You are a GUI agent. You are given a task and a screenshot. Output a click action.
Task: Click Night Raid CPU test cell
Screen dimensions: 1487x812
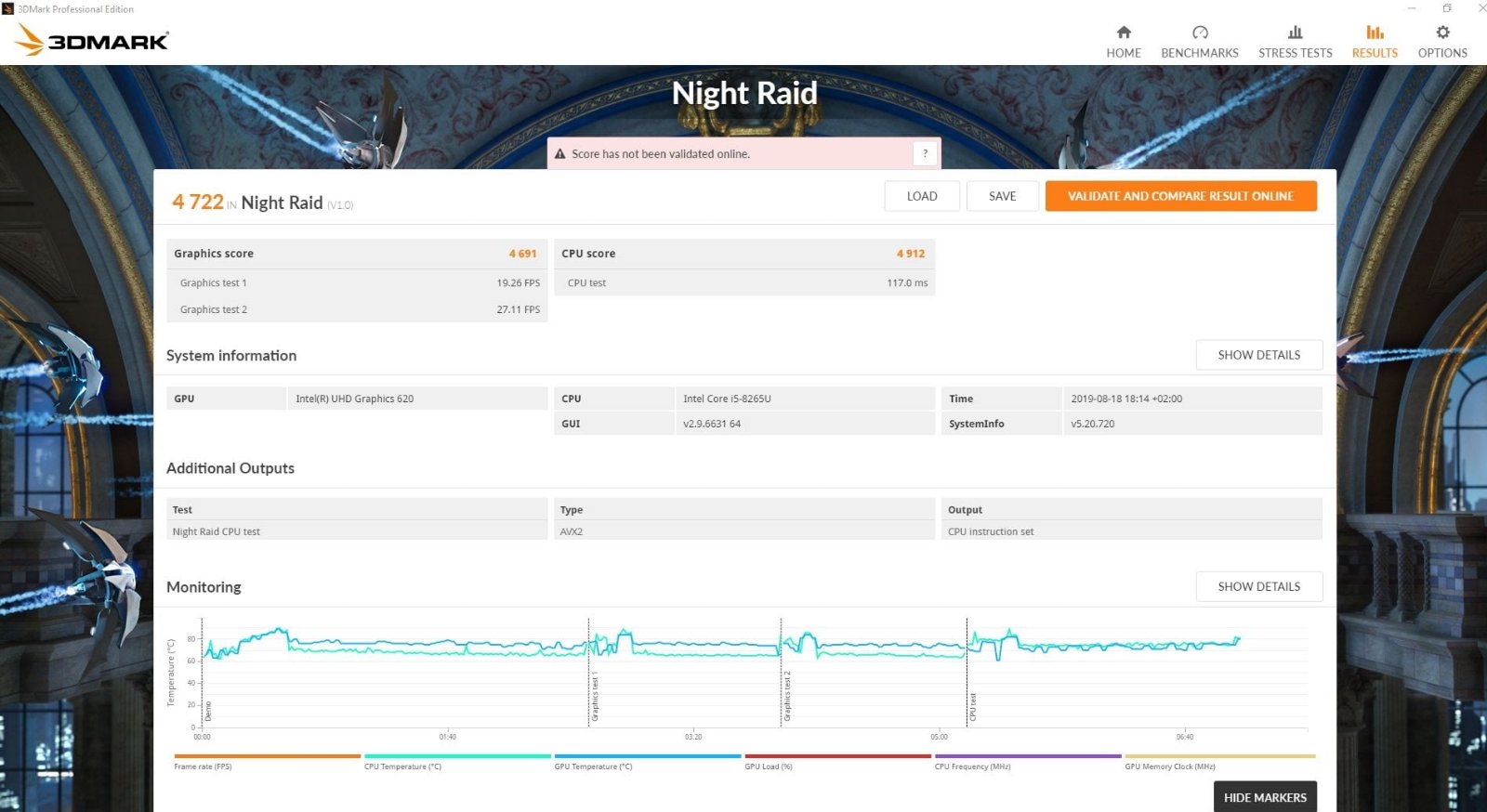click(357, 531)
